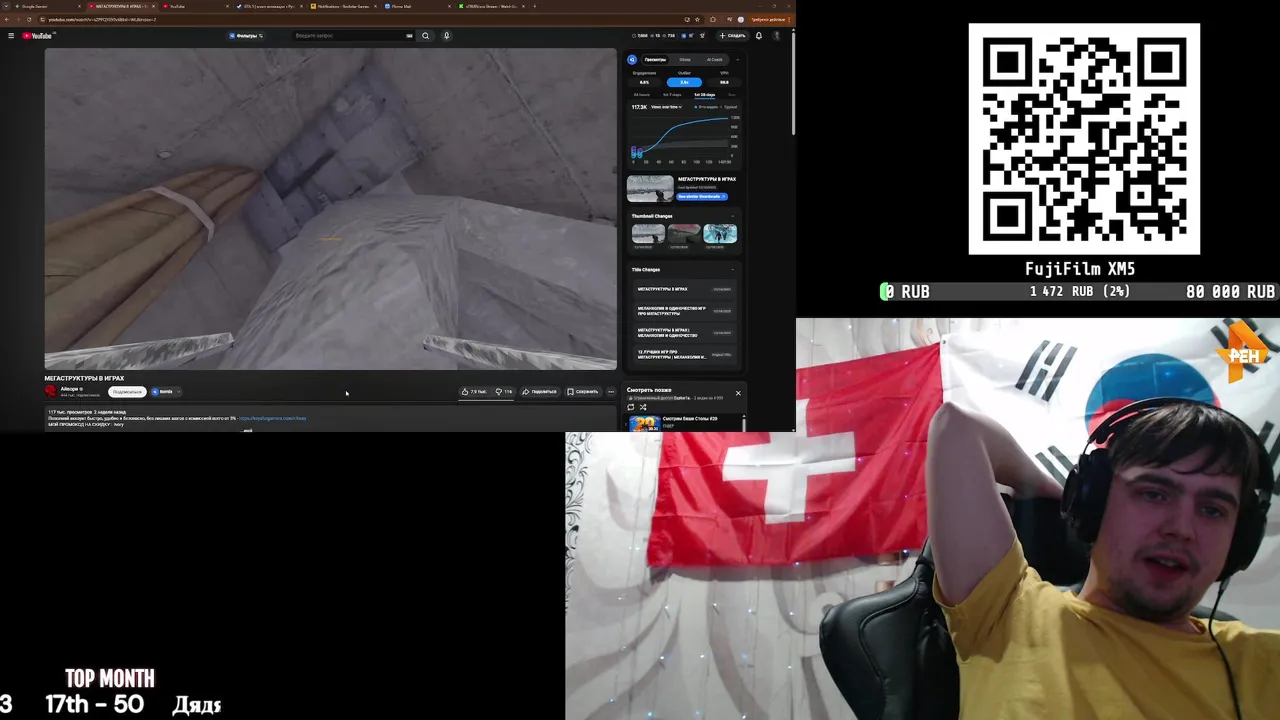Screen dimensions: 1280x720
Task: Dislike the video with thumbs down
Action: 503,392
